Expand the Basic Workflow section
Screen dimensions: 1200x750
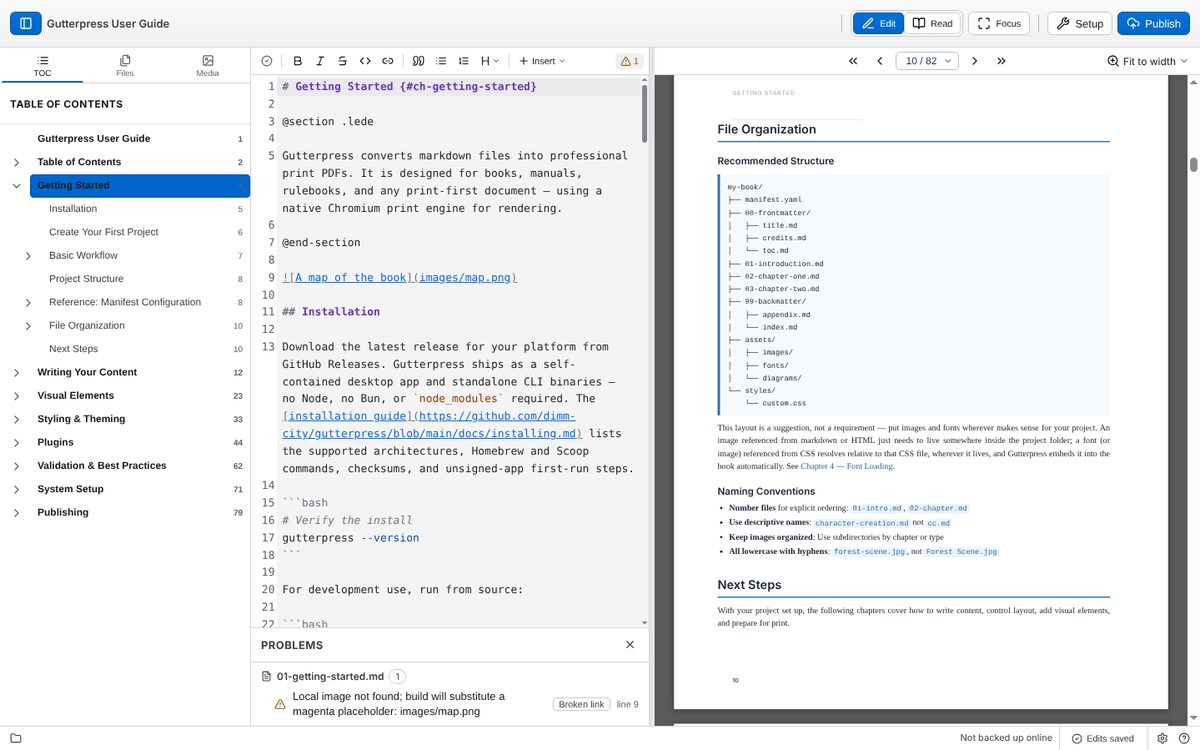point(28,255)
